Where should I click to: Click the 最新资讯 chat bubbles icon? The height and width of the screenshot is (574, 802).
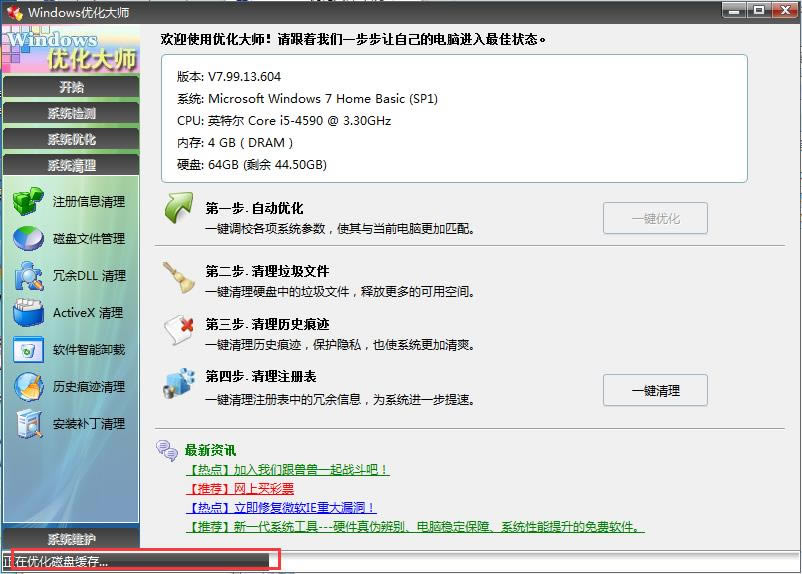pos(167,451)
